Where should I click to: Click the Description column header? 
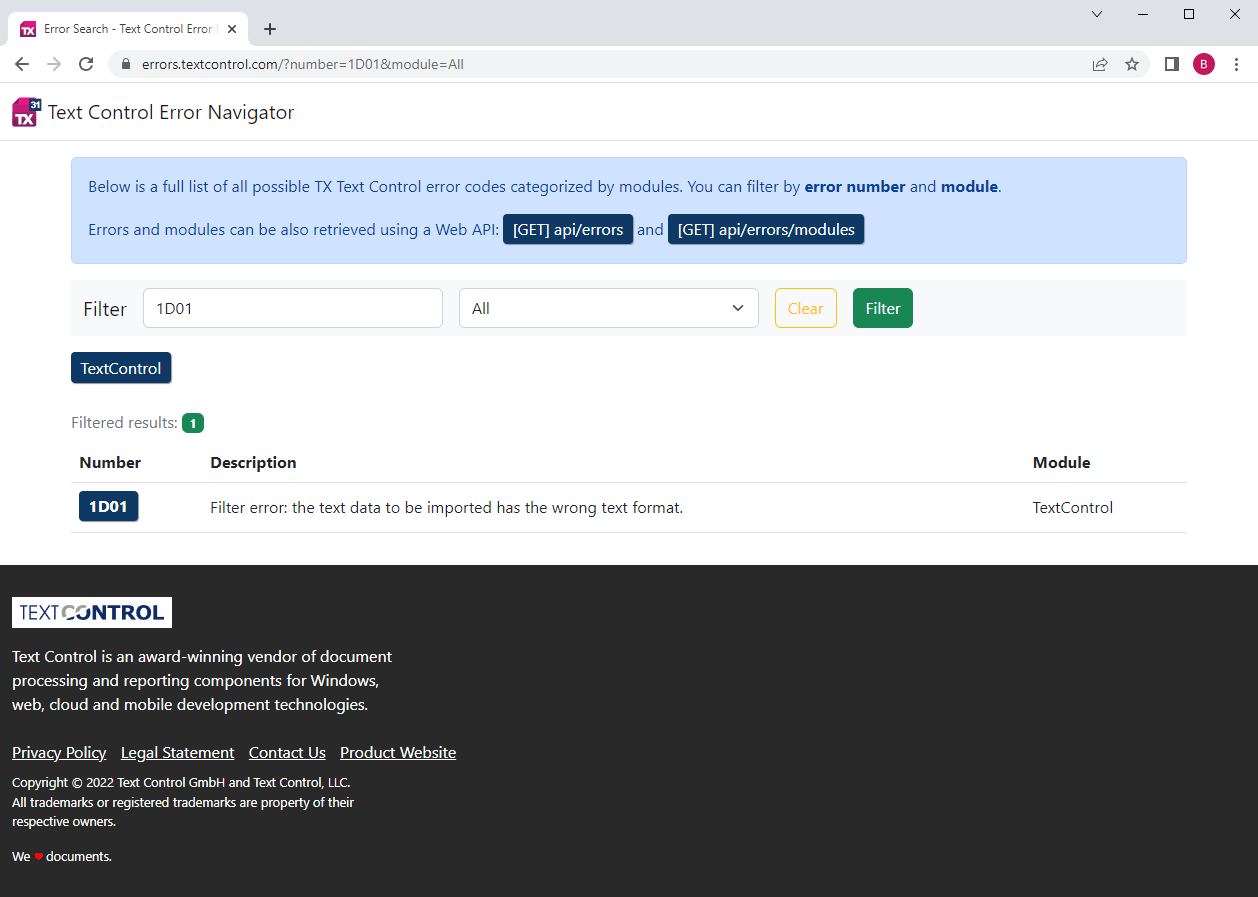click(253, 462)
